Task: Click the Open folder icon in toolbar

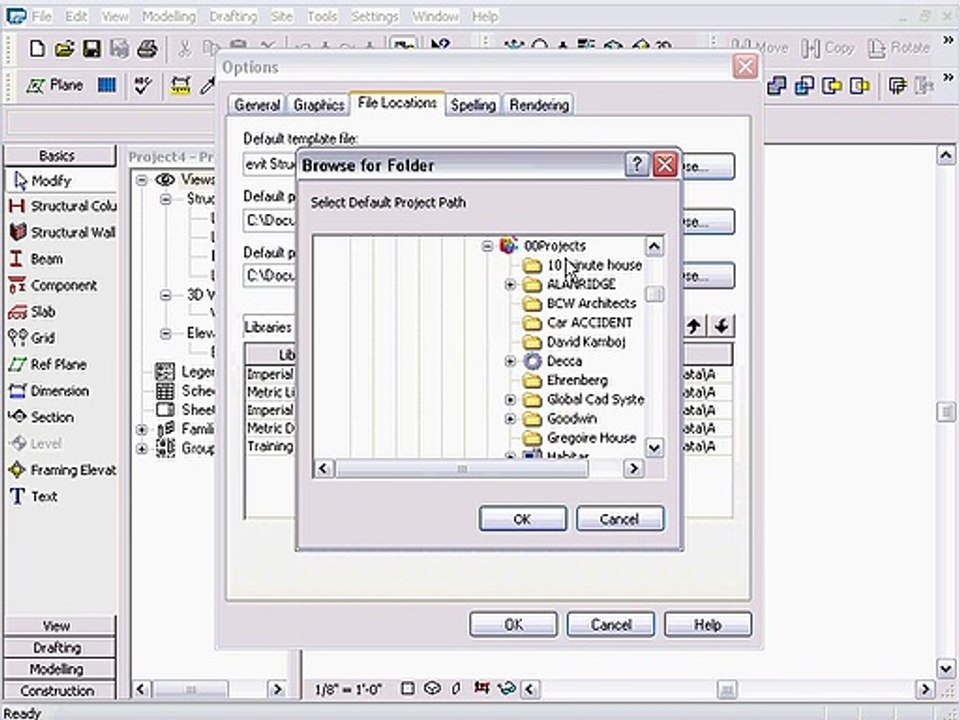Action: pyautogui.click(x=64, y=48)
